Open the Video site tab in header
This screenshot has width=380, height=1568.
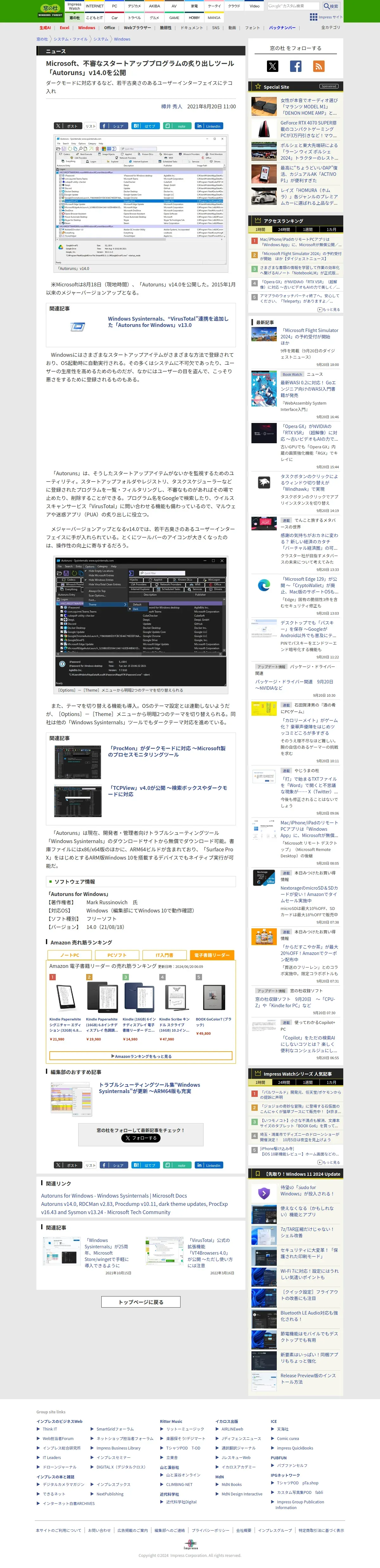(x=255, y=6)
